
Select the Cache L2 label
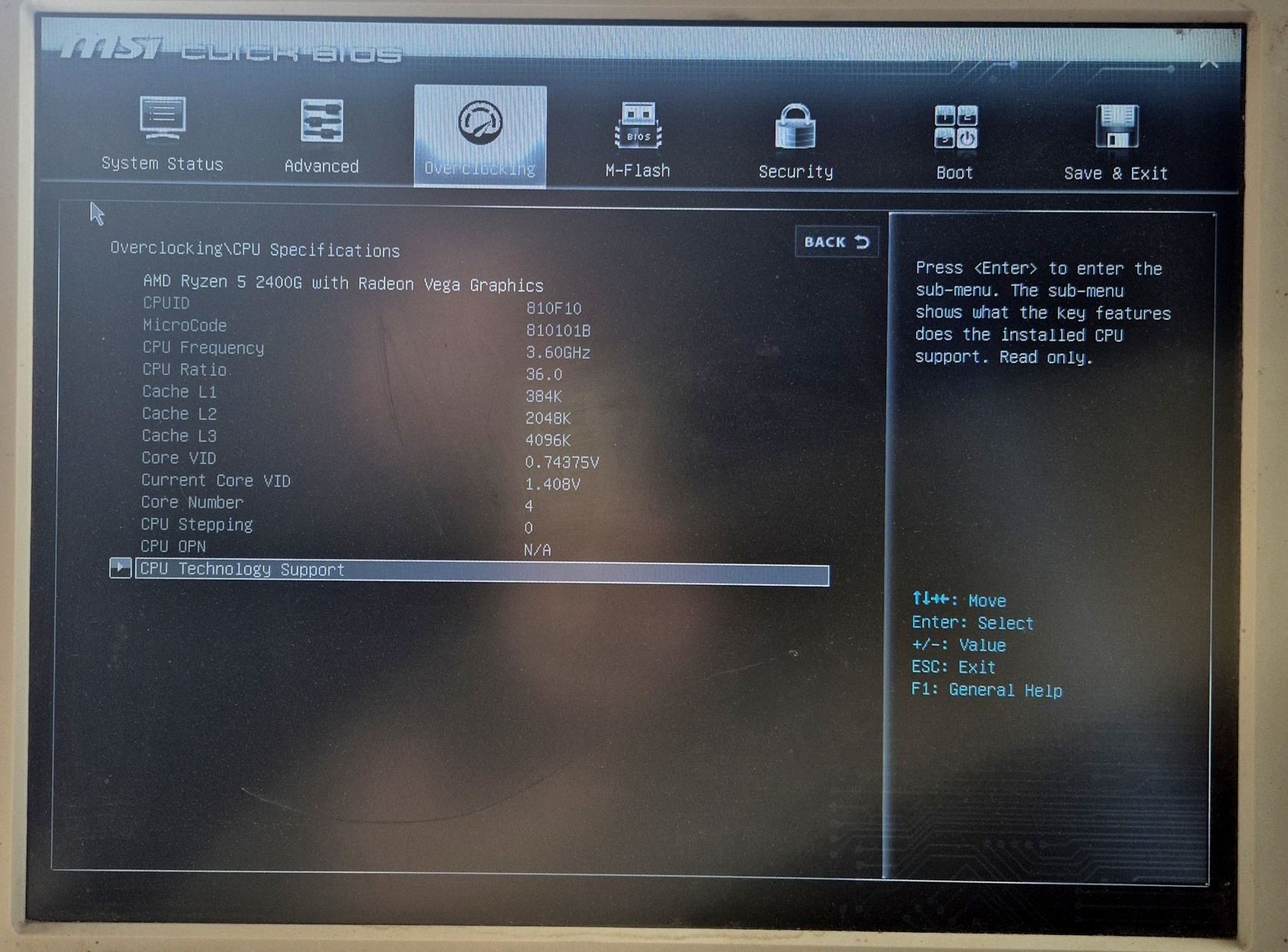pyautogui.click(x=180, y=414)
